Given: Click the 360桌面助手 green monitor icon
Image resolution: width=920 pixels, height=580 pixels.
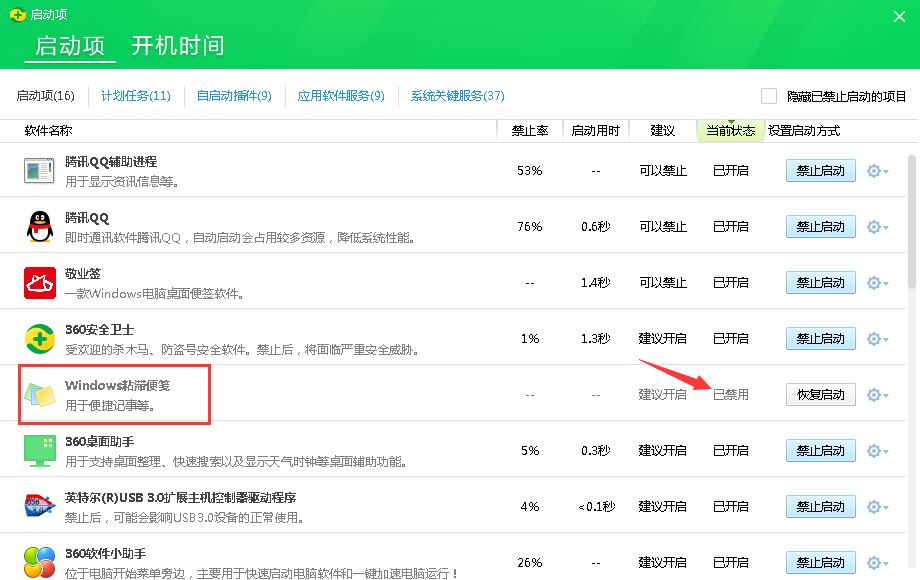Looking at the screenshot, I should tap(39, 450).
